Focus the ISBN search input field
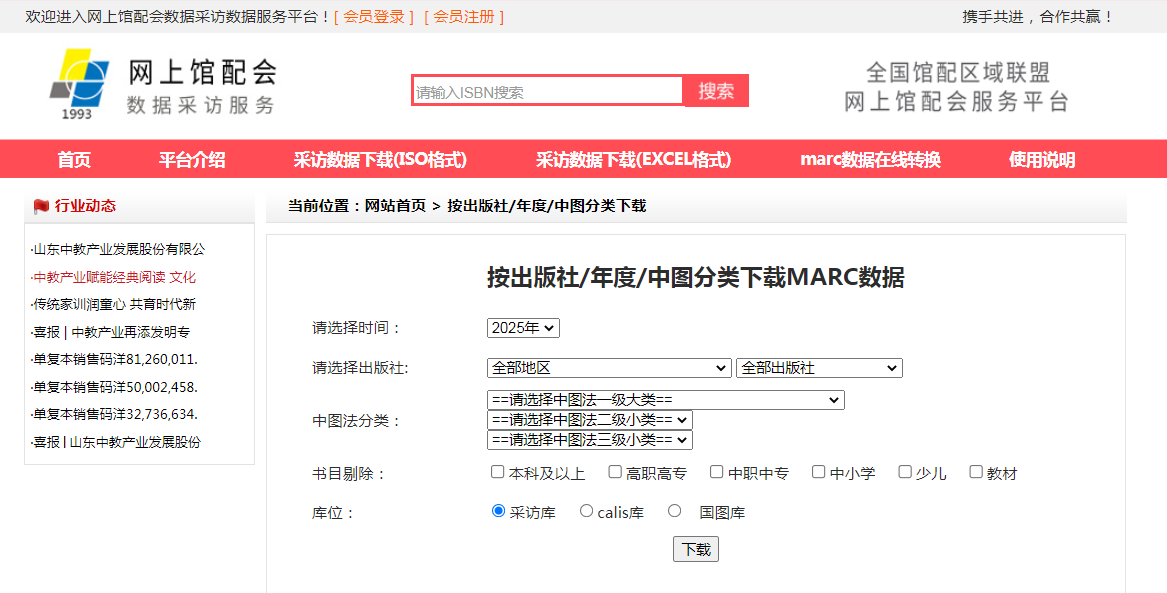This screenshot has height=593, width=1167. [547, 92]
